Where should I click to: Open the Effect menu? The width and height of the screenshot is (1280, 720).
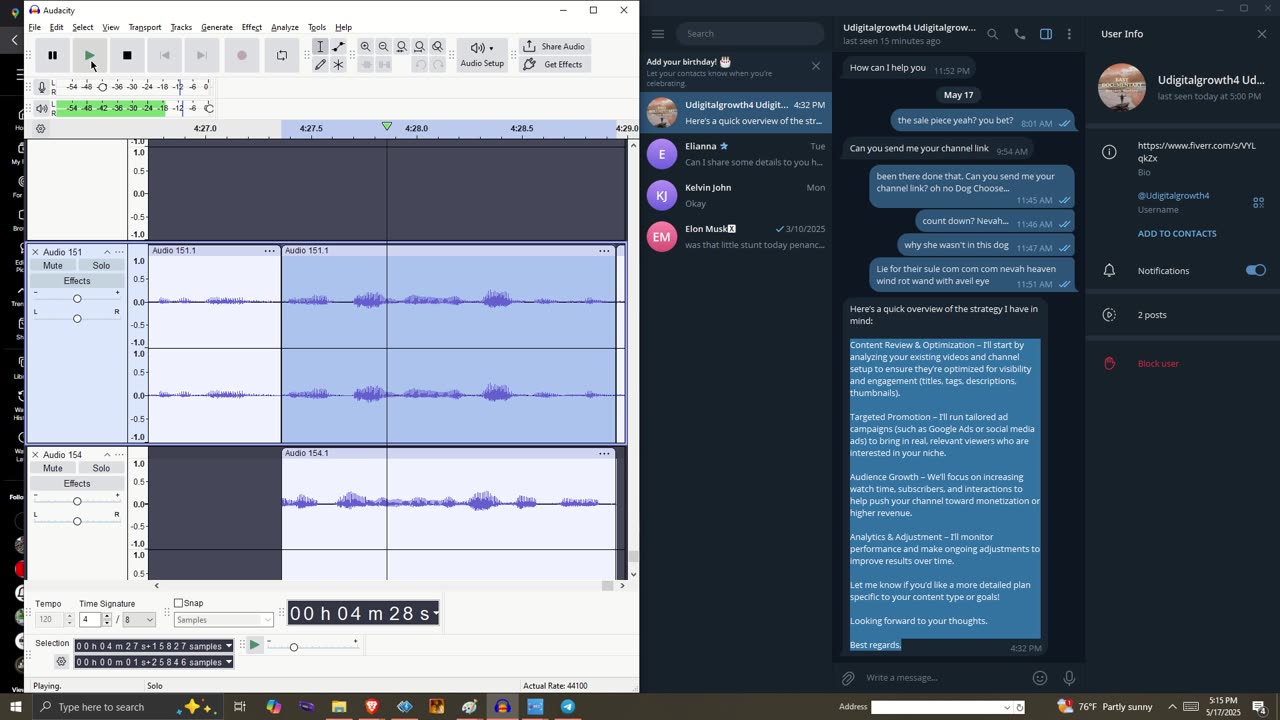pos(252,27)
